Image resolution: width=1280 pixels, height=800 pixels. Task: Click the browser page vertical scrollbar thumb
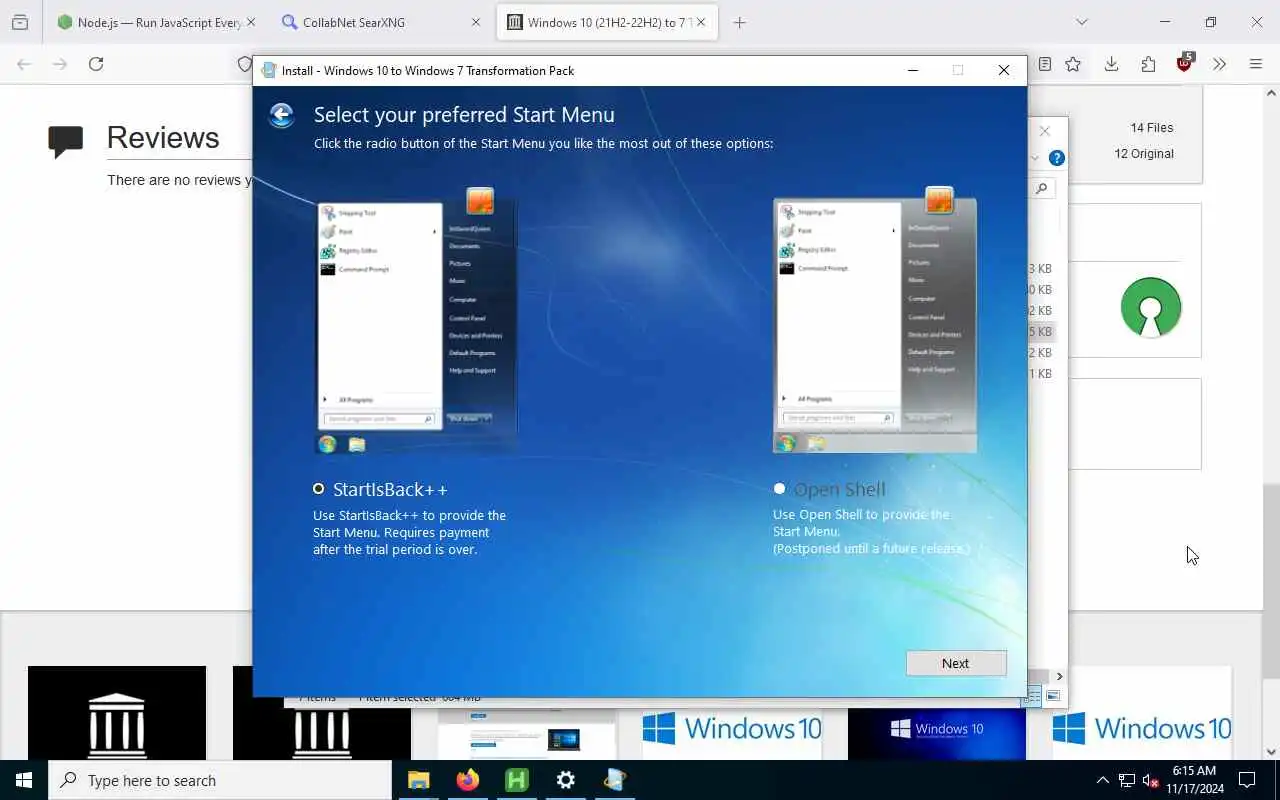[1271, 582]
